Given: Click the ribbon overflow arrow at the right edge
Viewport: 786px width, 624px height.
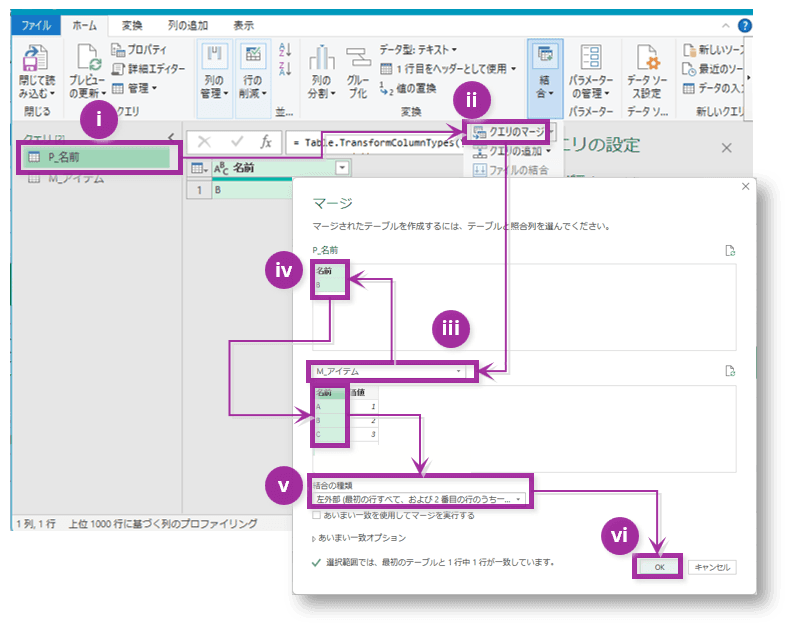Looking at the screenshot, I should pyautogui.click(x=748, y=78).
